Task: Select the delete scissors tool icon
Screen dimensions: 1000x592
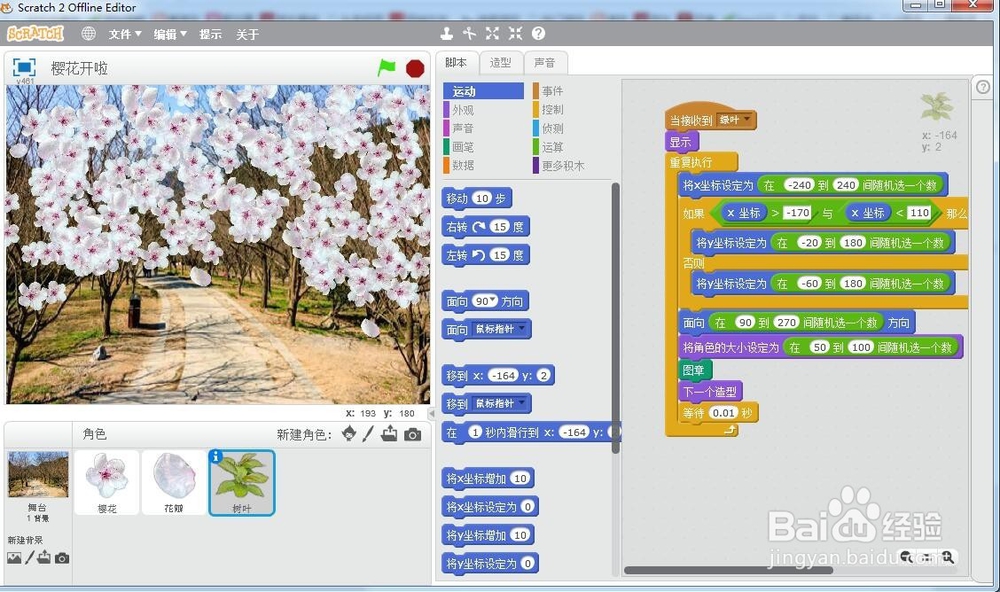Action: click(469, 33)
